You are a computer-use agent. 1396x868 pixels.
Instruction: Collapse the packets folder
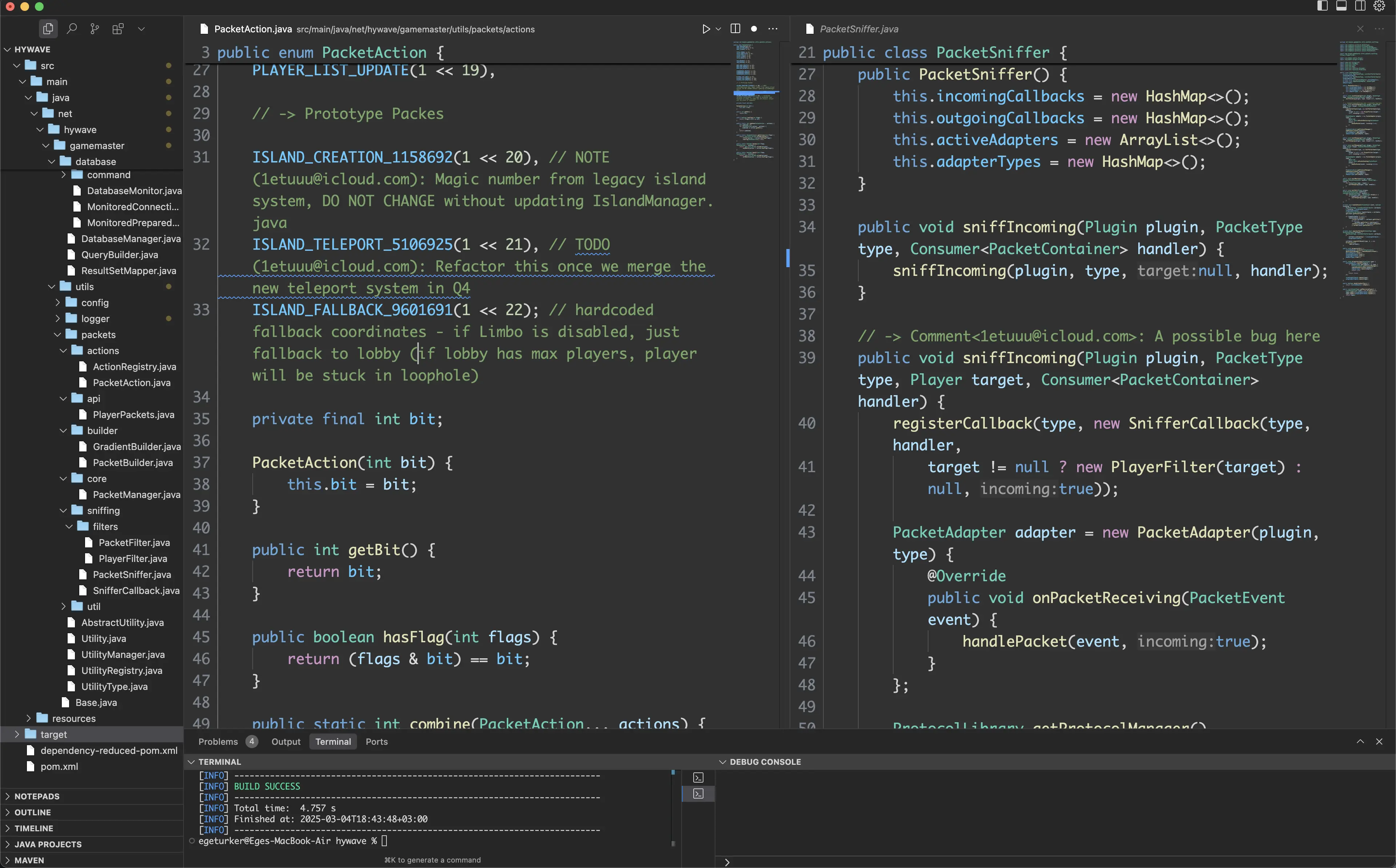coord(92,335)
